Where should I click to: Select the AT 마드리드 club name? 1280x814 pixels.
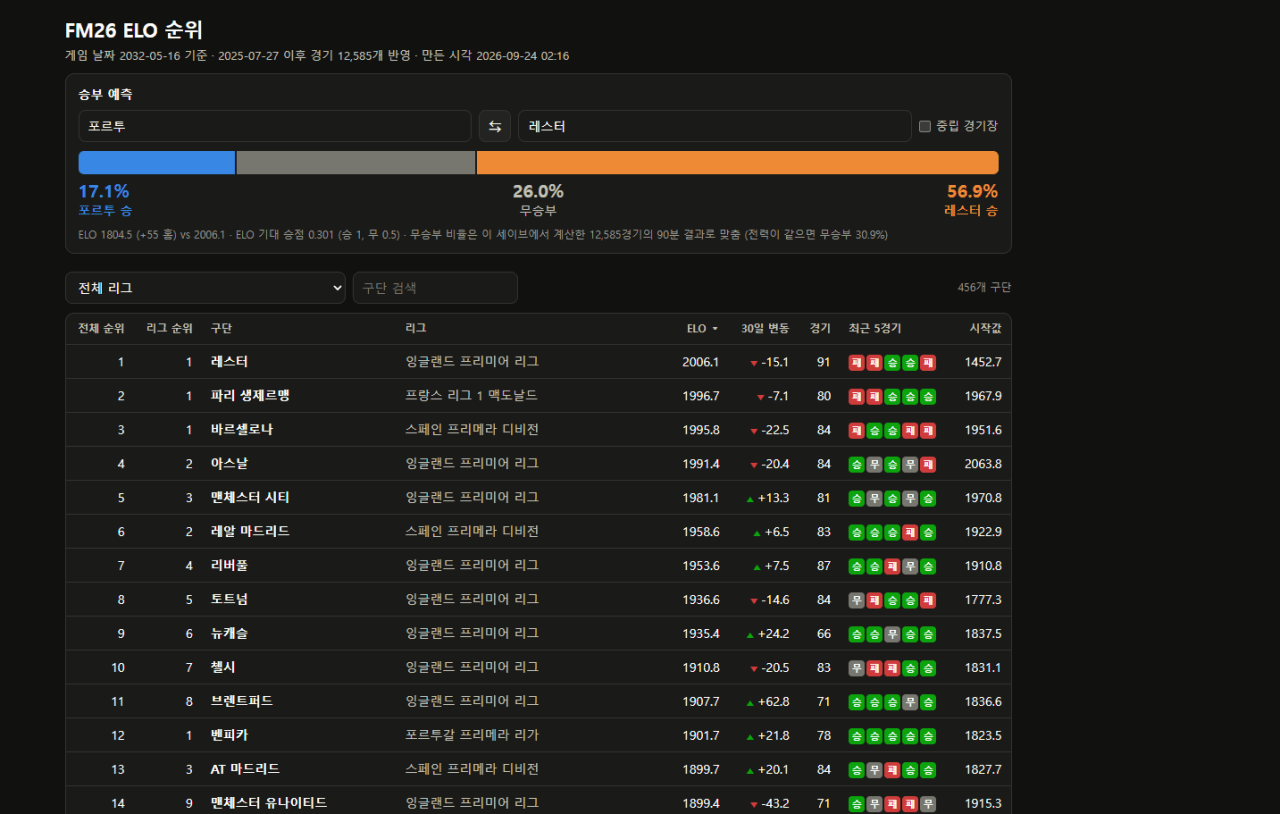[245, 770]
